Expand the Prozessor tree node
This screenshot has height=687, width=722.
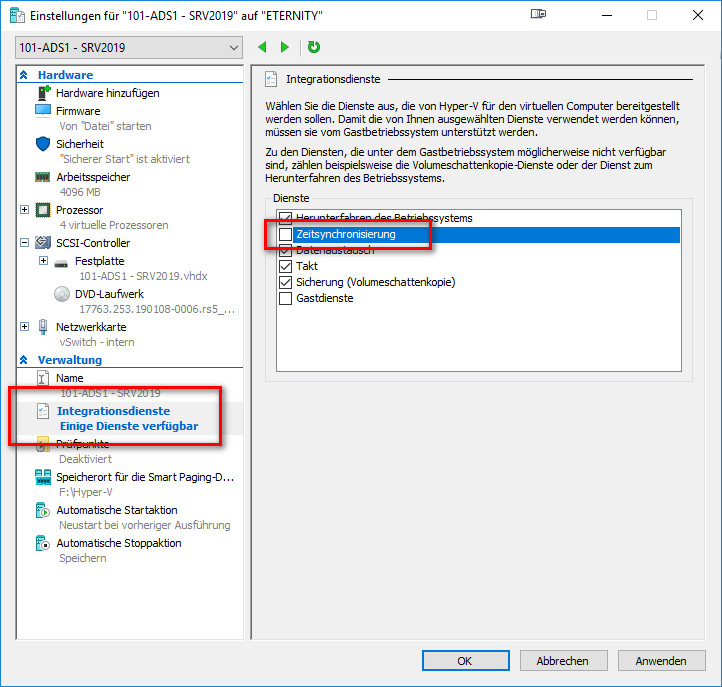tap(24, 210)
